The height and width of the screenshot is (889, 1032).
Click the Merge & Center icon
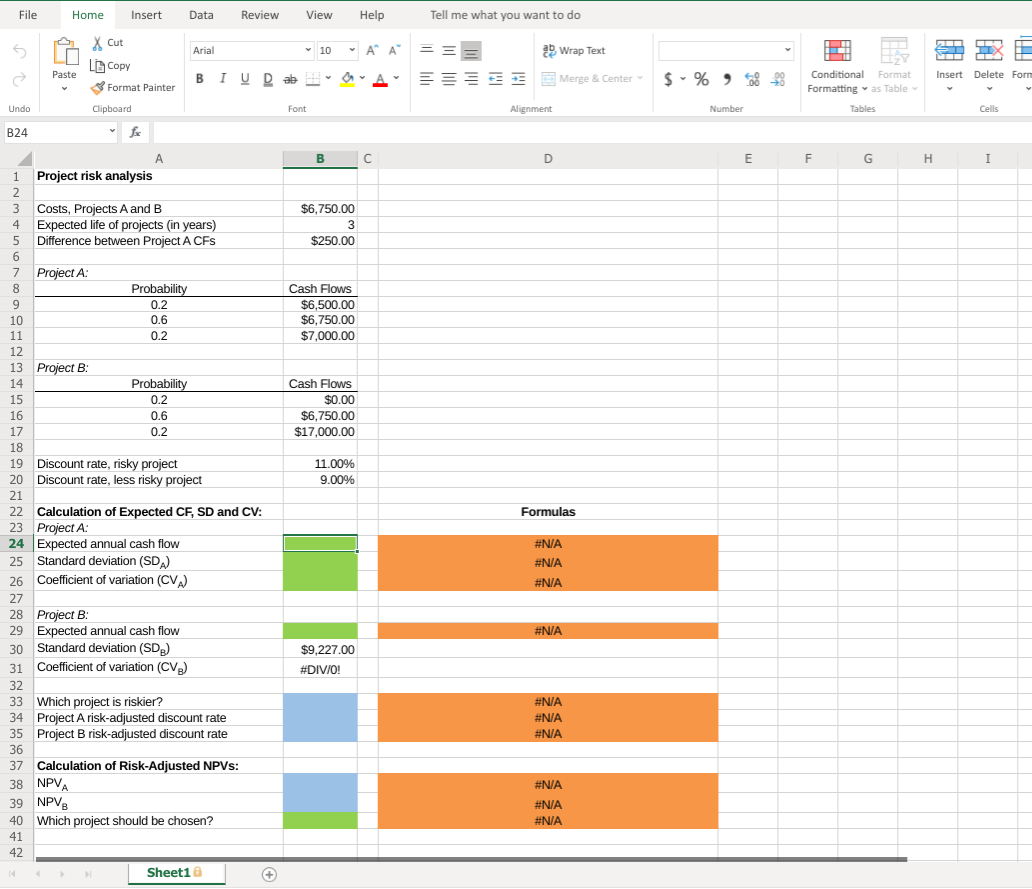[x=592, y=78]
